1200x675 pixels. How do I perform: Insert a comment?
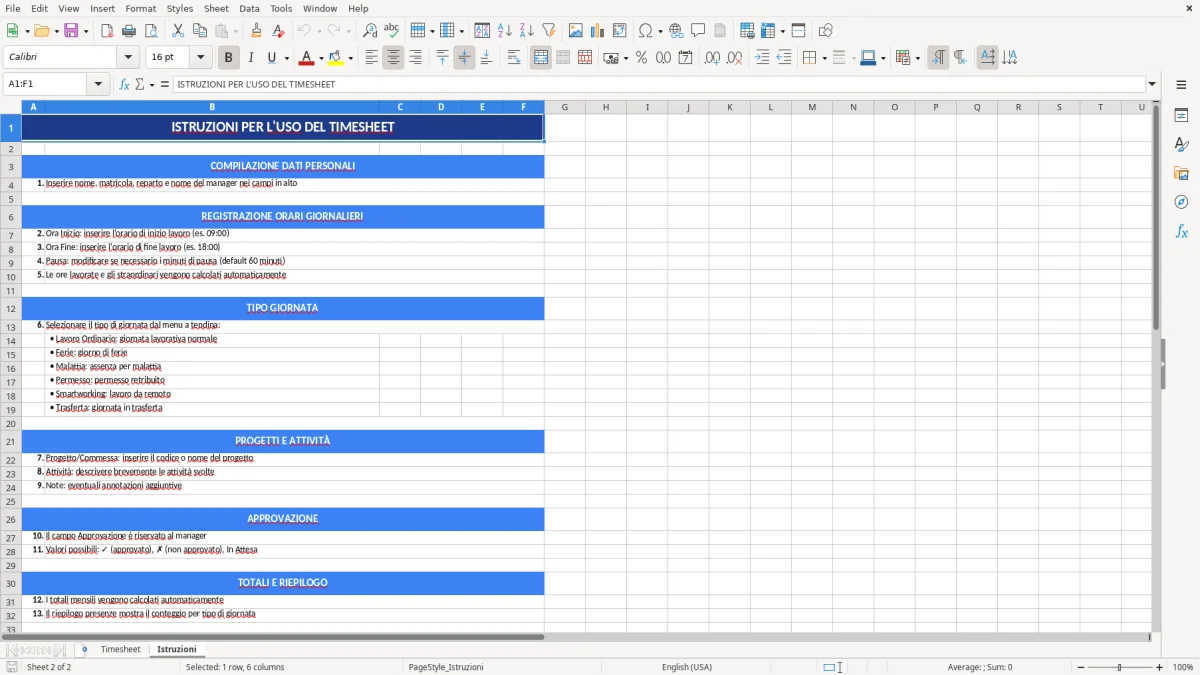[699, 31]
